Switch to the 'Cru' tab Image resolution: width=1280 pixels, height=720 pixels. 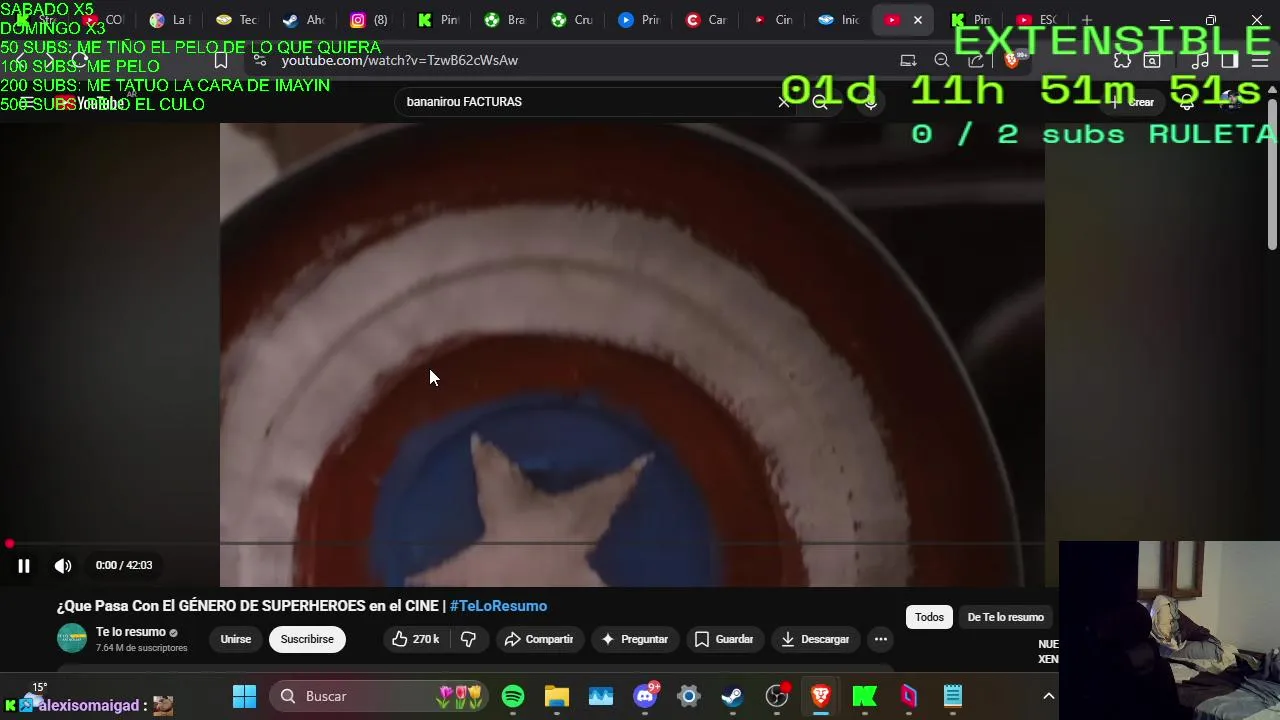point(571,20)
